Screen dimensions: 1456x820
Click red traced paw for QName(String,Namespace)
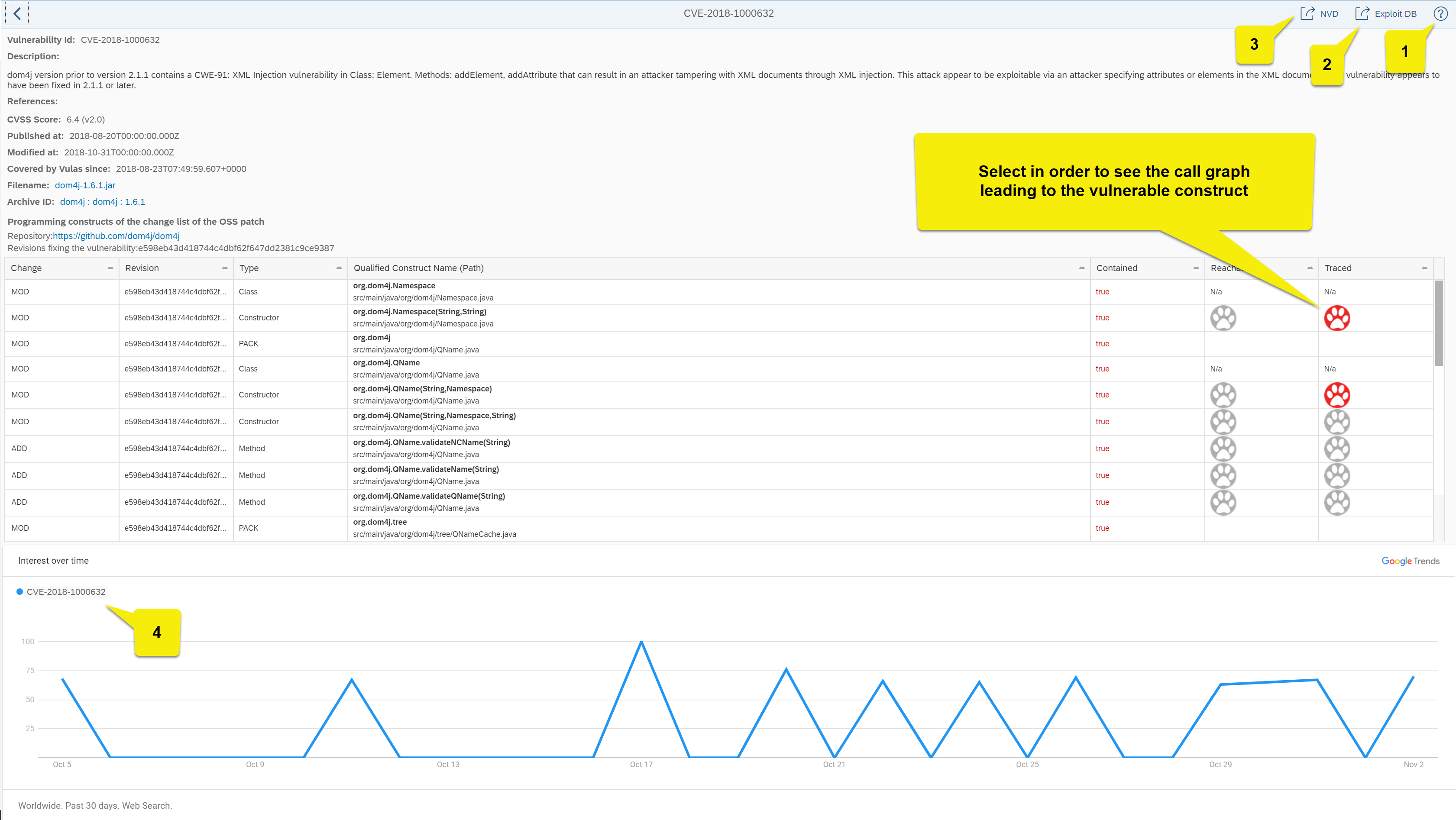coord(1337,395)
